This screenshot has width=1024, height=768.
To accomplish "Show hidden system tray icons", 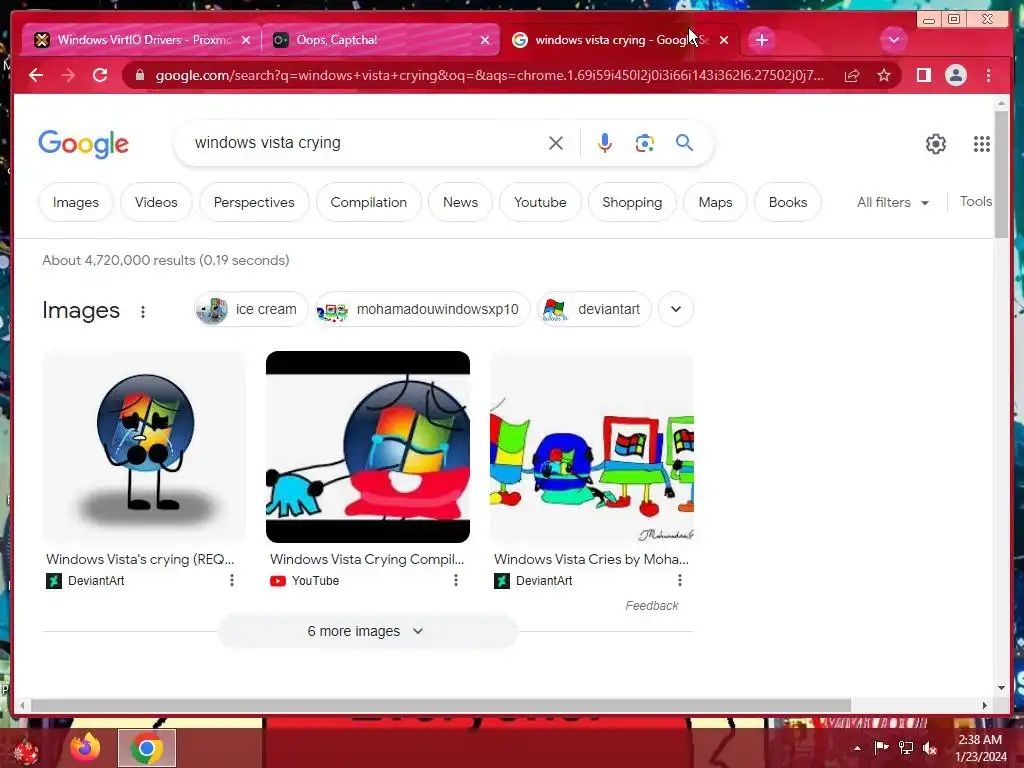I will point(857,748).
